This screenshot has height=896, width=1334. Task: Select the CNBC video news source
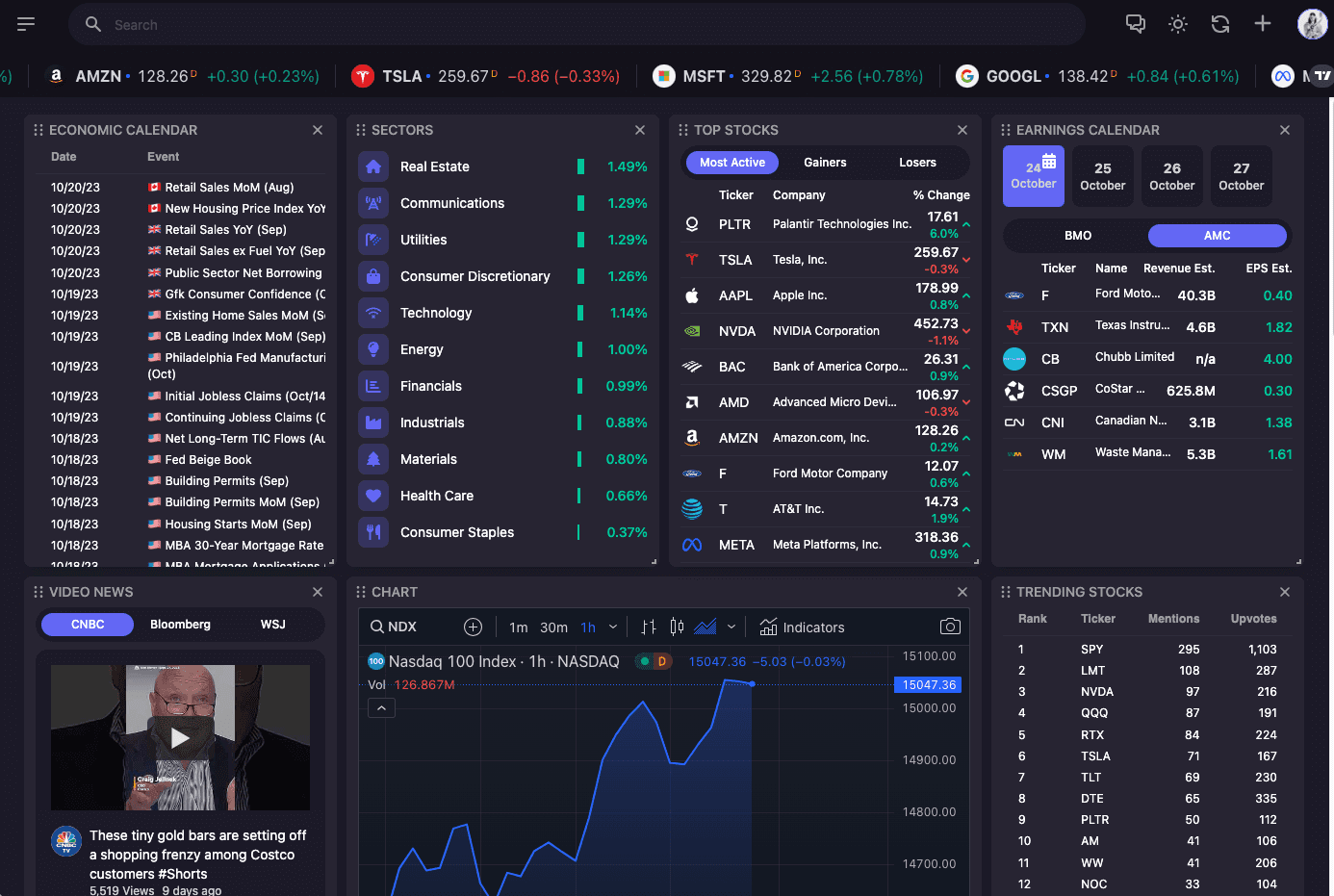tap(88, 625)
